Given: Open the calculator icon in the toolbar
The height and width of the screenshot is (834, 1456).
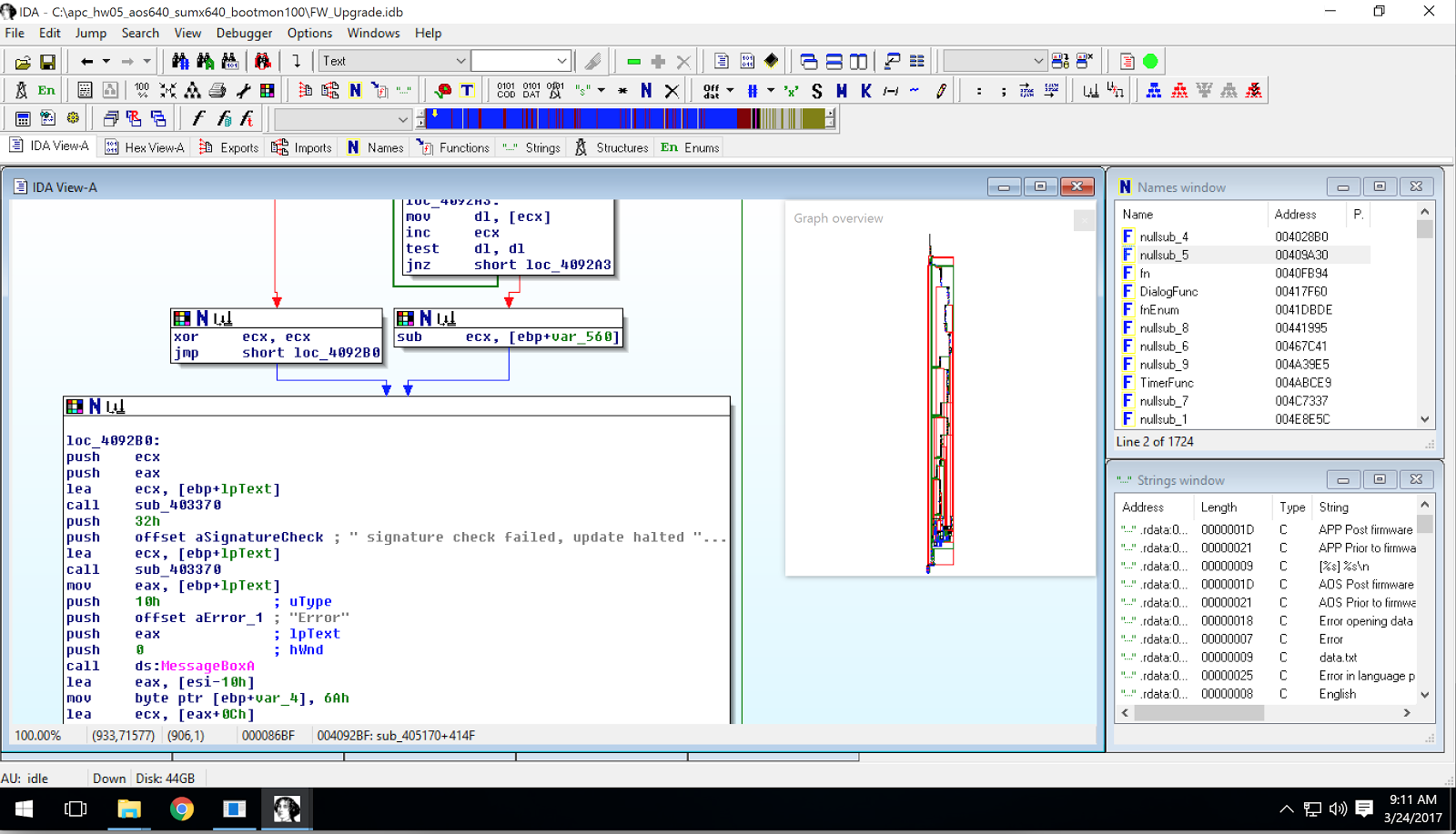Looking at the screenshot, I should [23, 119].
